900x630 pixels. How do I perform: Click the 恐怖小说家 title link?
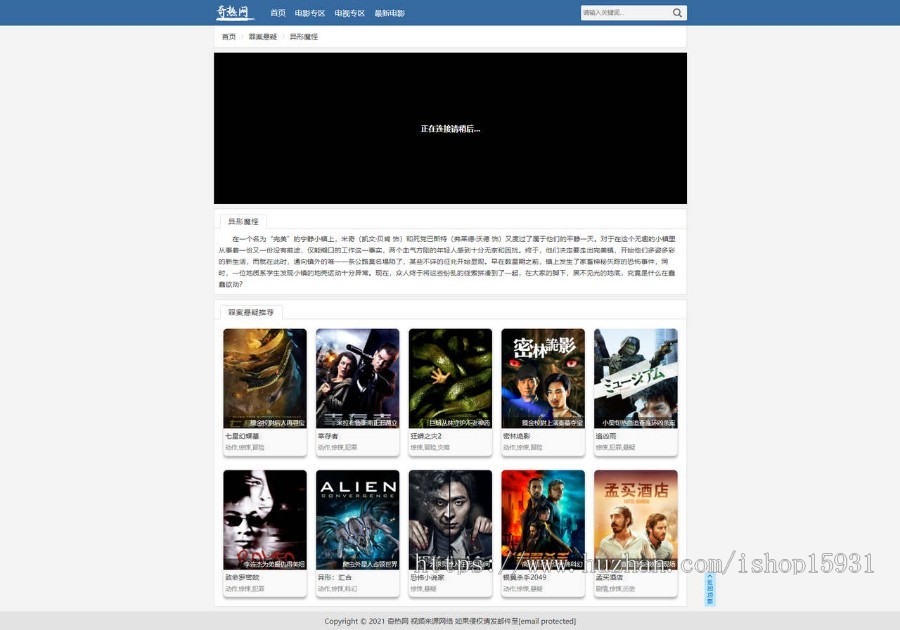coord(427,577)
